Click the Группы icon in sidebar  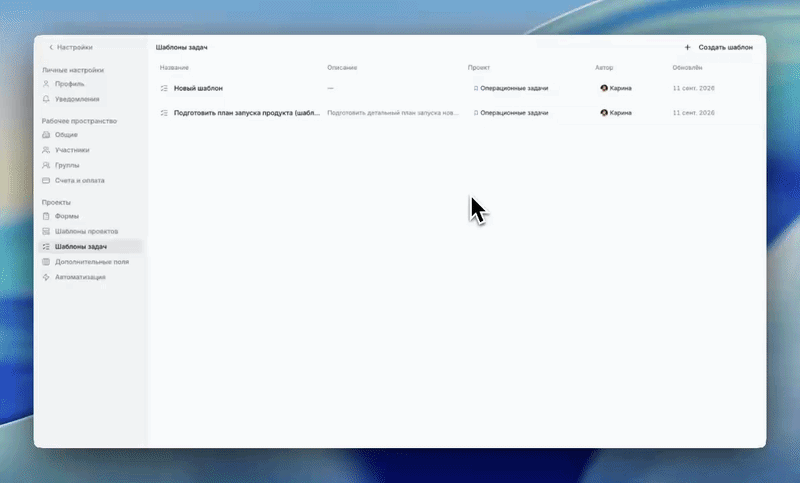click(x=46, y=165)
